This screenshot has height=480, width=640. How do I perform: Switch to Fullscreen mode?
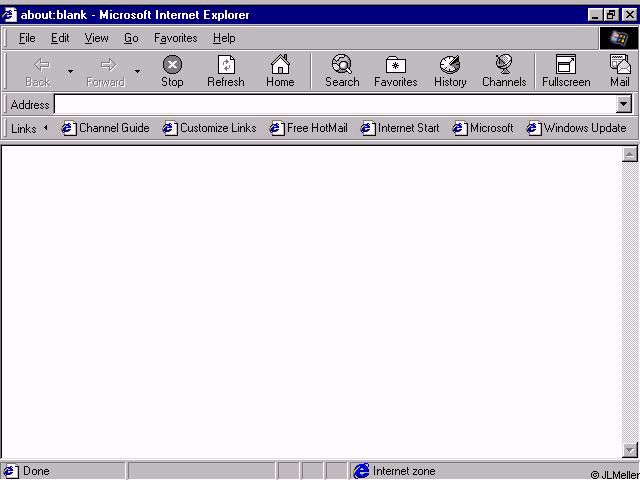566,71
